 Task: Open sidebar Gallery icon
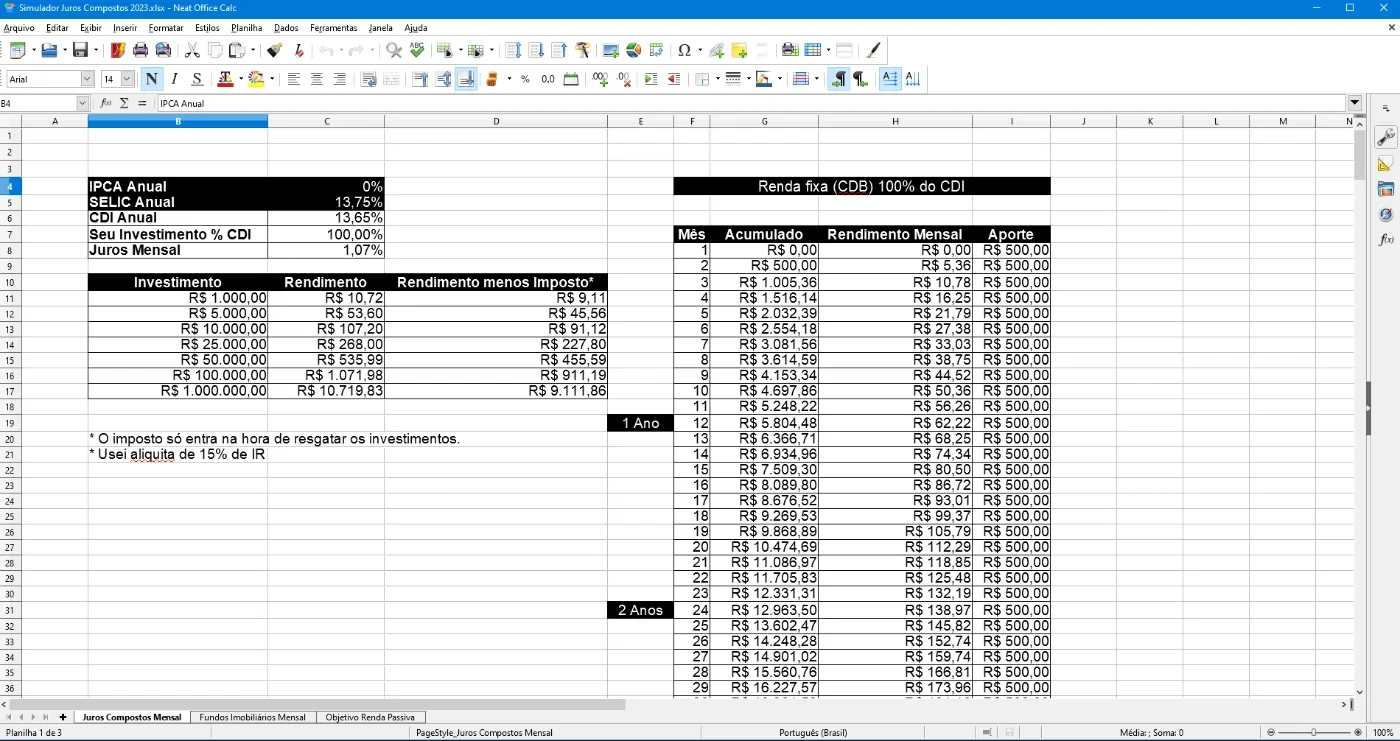[1385, 189]
